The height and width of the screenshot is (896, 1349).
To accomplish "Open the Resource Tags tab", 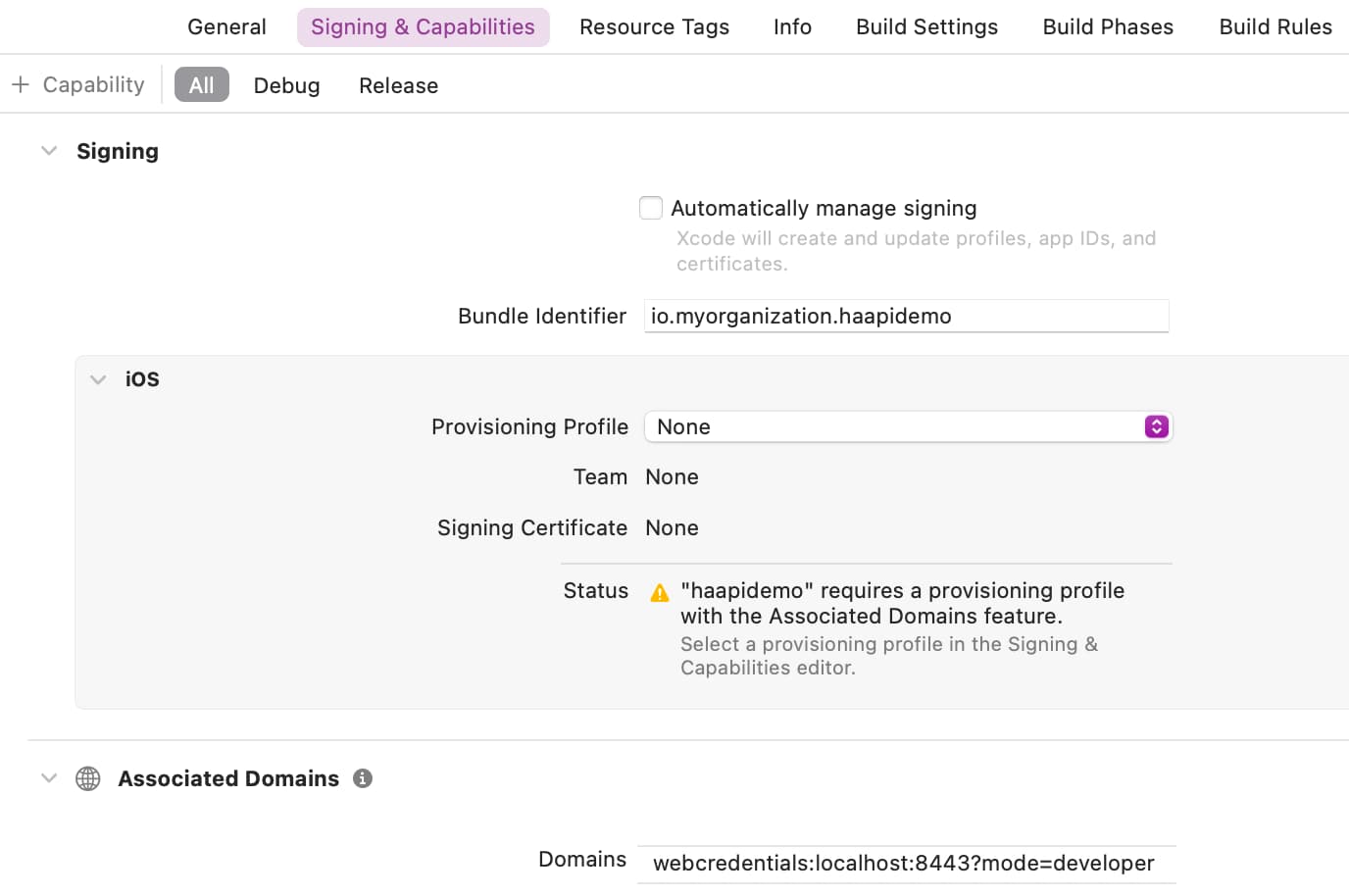I will pyautogui.click(x=654, y=26).
